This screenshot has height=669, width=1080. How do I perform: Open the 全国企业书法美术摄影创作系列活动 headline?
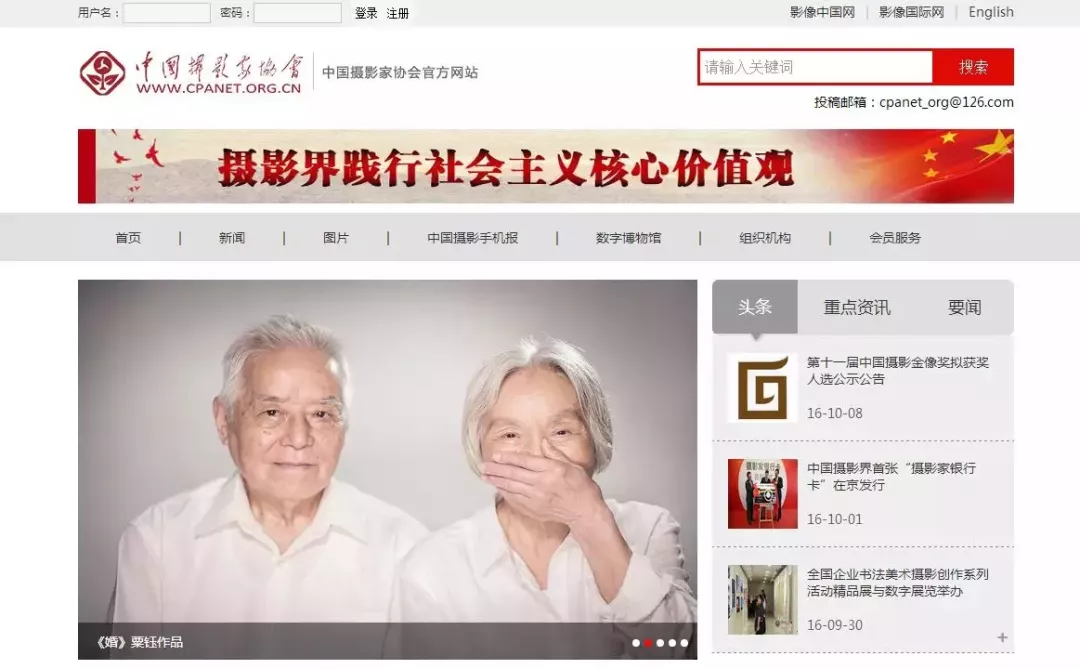[x=897, y=583]
